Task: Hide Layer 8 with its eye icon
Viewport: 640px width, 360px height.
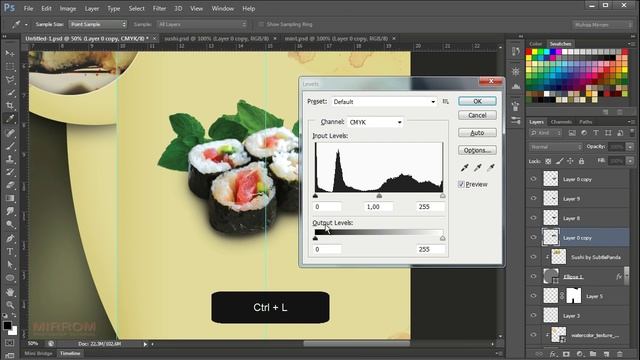Action: tap(533, 218)
